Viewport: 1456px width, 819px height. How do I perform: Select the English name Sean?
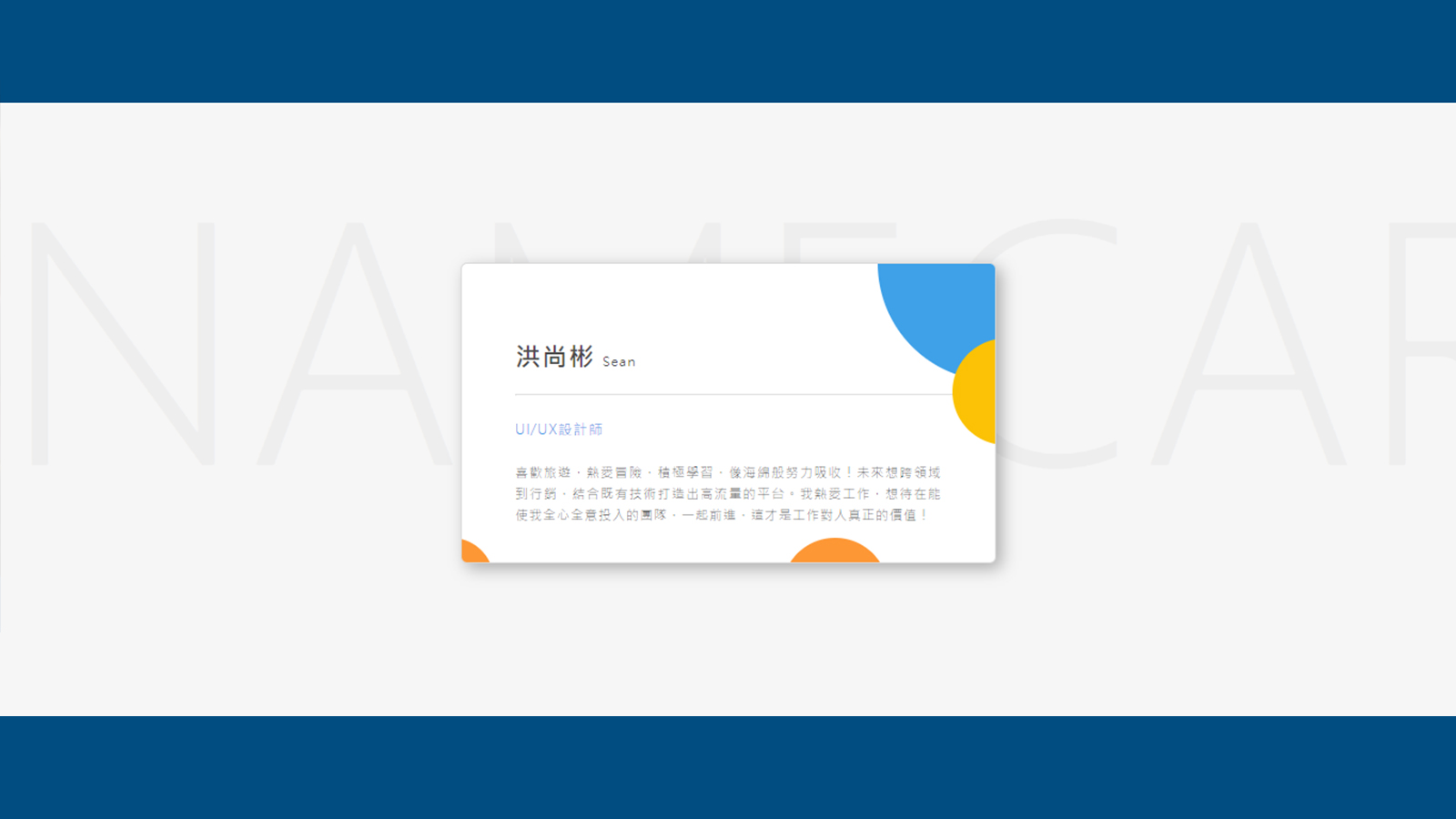619,361
